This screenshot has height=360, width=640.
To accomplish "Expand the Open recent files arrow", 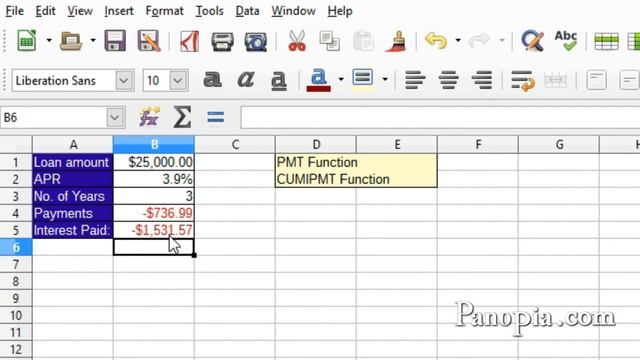I will pyautogui.click(x=93, y=40).
